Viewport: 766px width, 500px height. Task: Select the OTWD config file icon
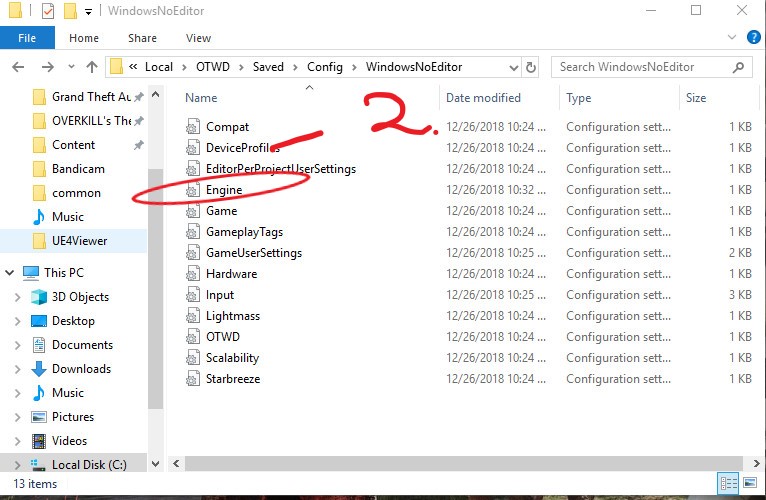[x=192, y=337]
